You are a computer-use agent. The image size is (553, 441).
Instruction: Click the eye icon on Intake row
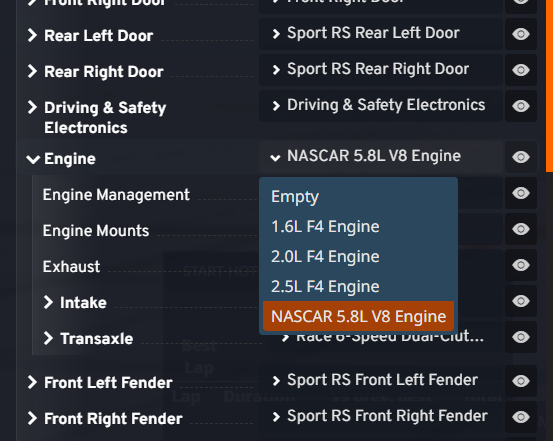pos(521,301)
